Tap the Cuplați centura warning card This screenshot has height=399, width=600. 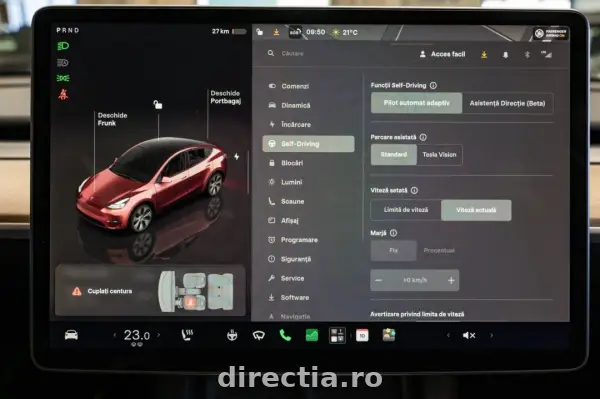[x=150, y=291]
